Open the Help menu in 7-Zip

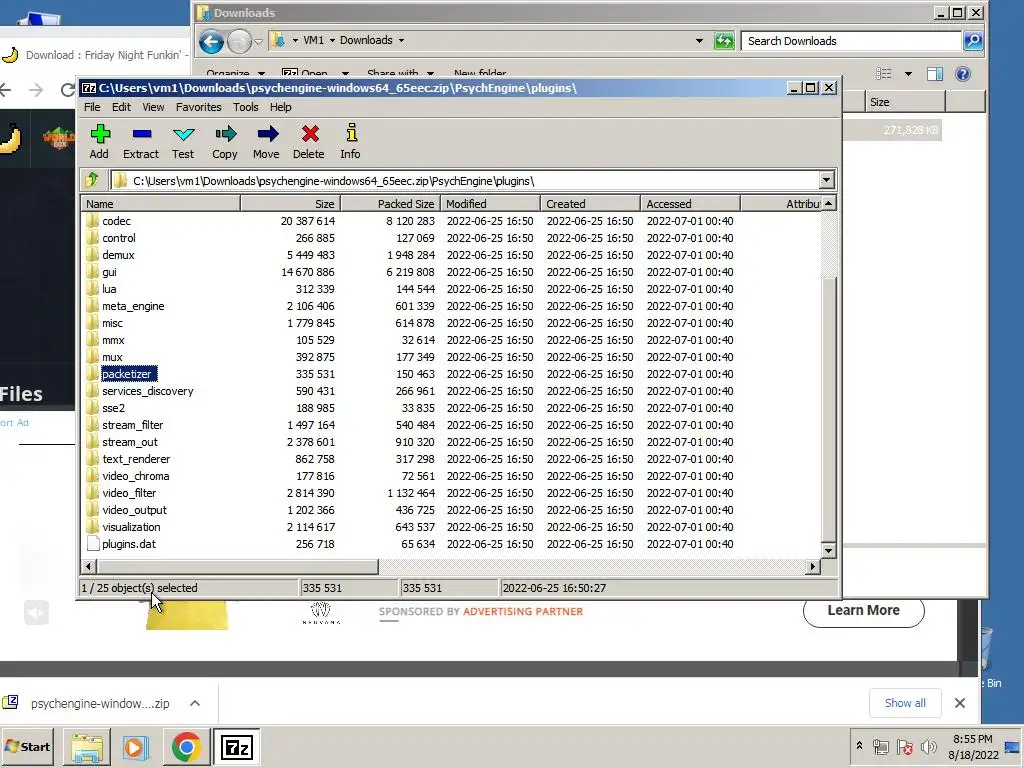click(x=280, y=107)
